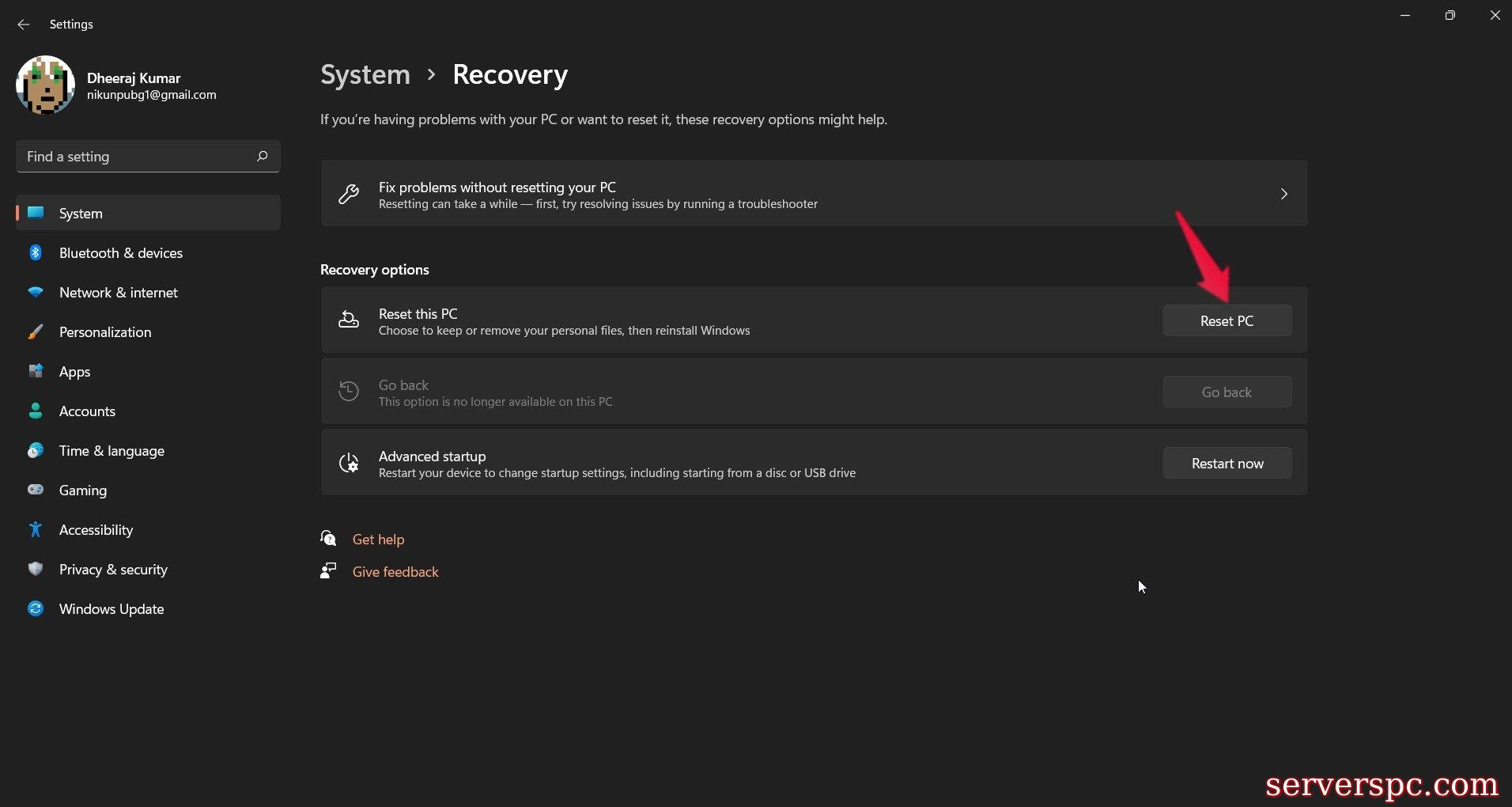Click the Network & internet wifi icon
Screen dimensions: 1512x807
[x=36, y=293]
